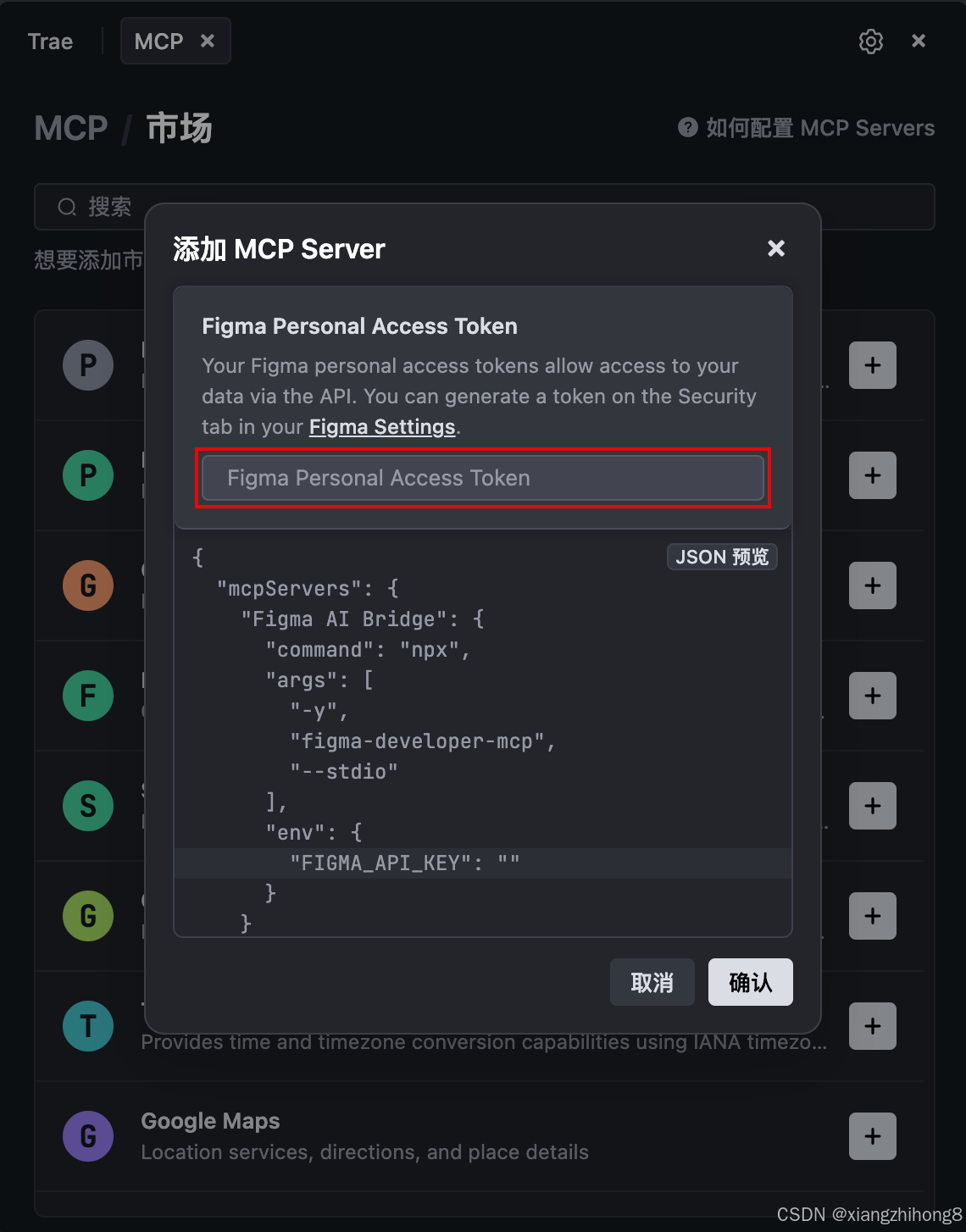Screen dimensions: 966x1232
Task: Switch to the Trae tab
Action: 51,42
